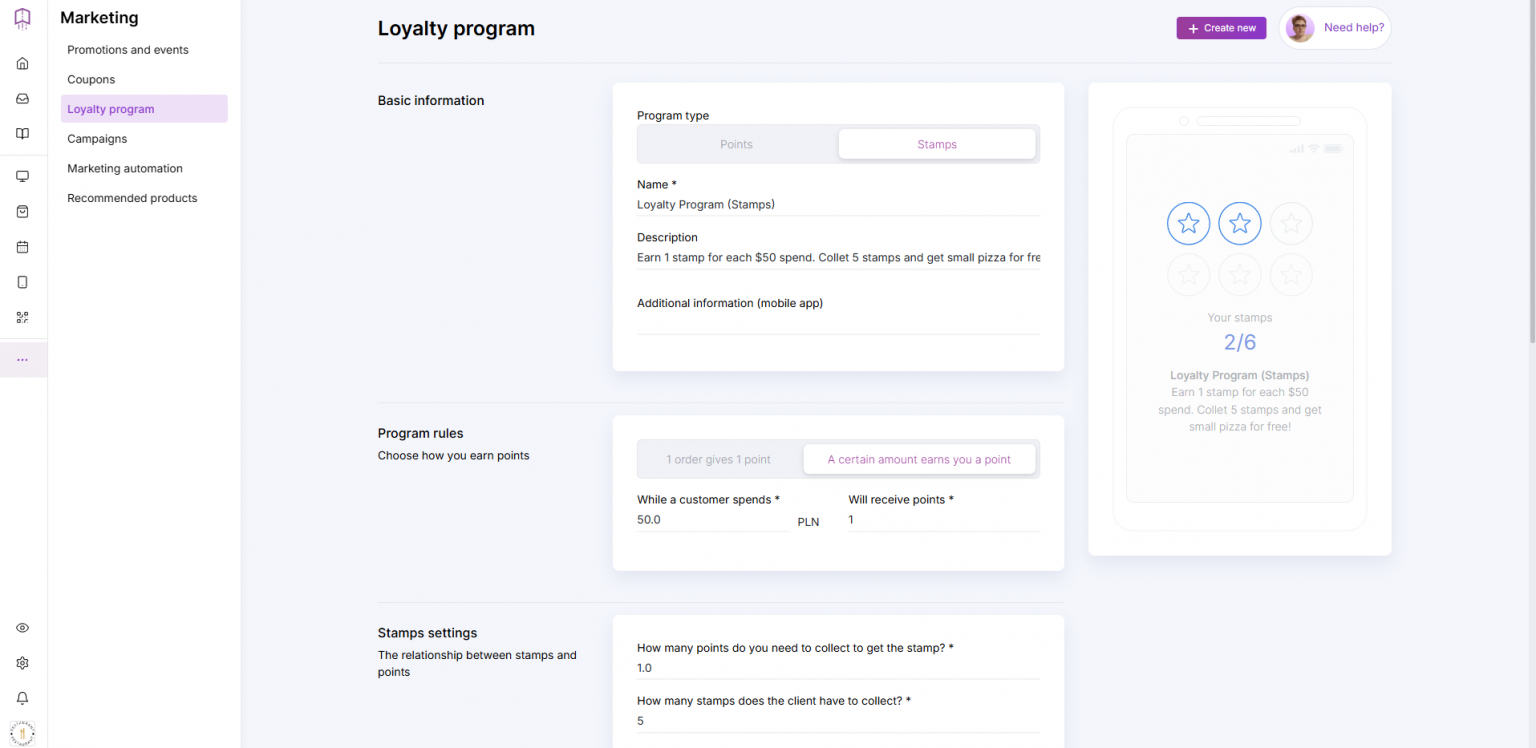
Task: Open the monitor screen icon in sidebar
Action: (x=22, y=176)
